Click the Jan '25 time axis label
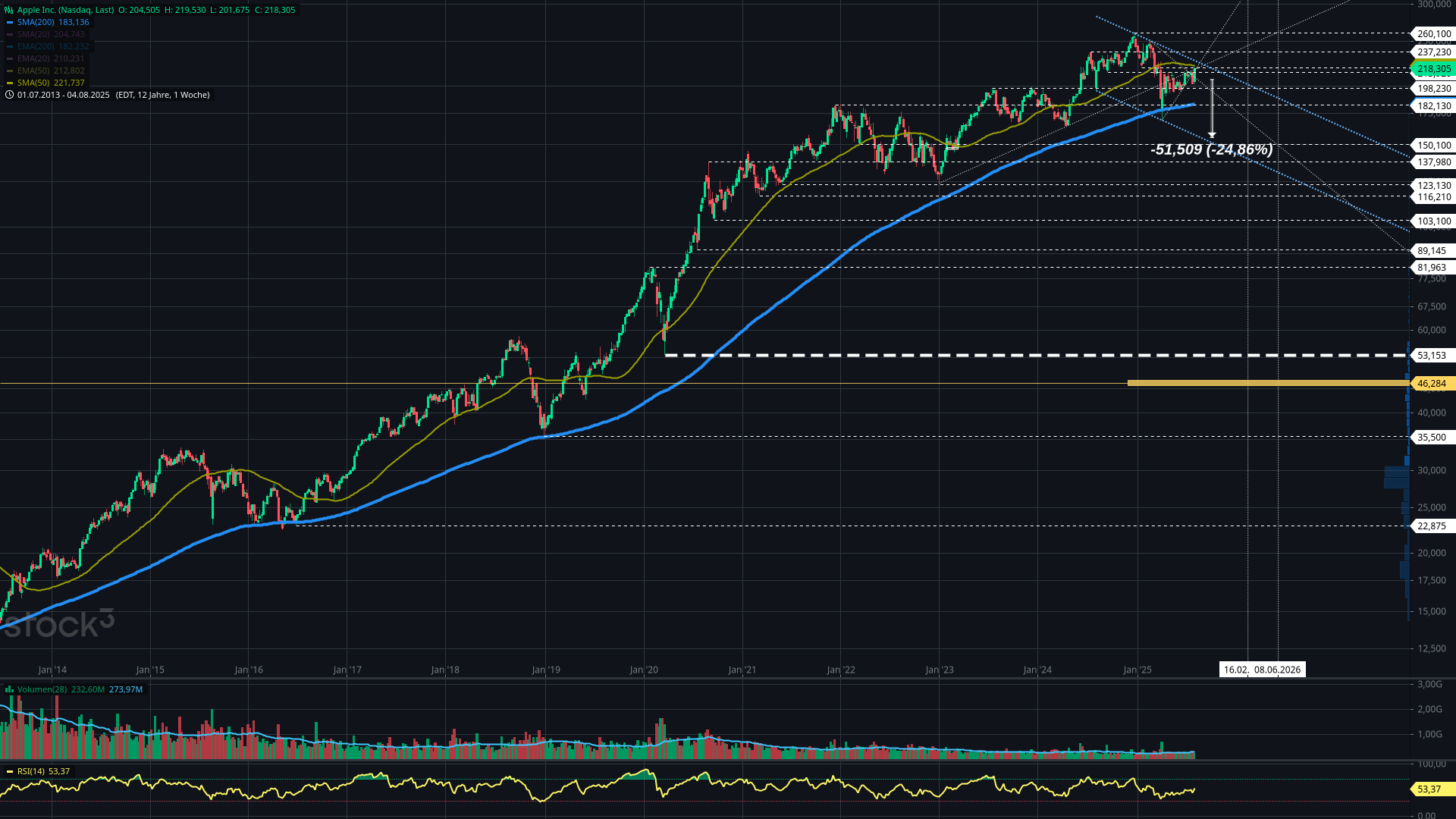 click(x=1137, y=670)
